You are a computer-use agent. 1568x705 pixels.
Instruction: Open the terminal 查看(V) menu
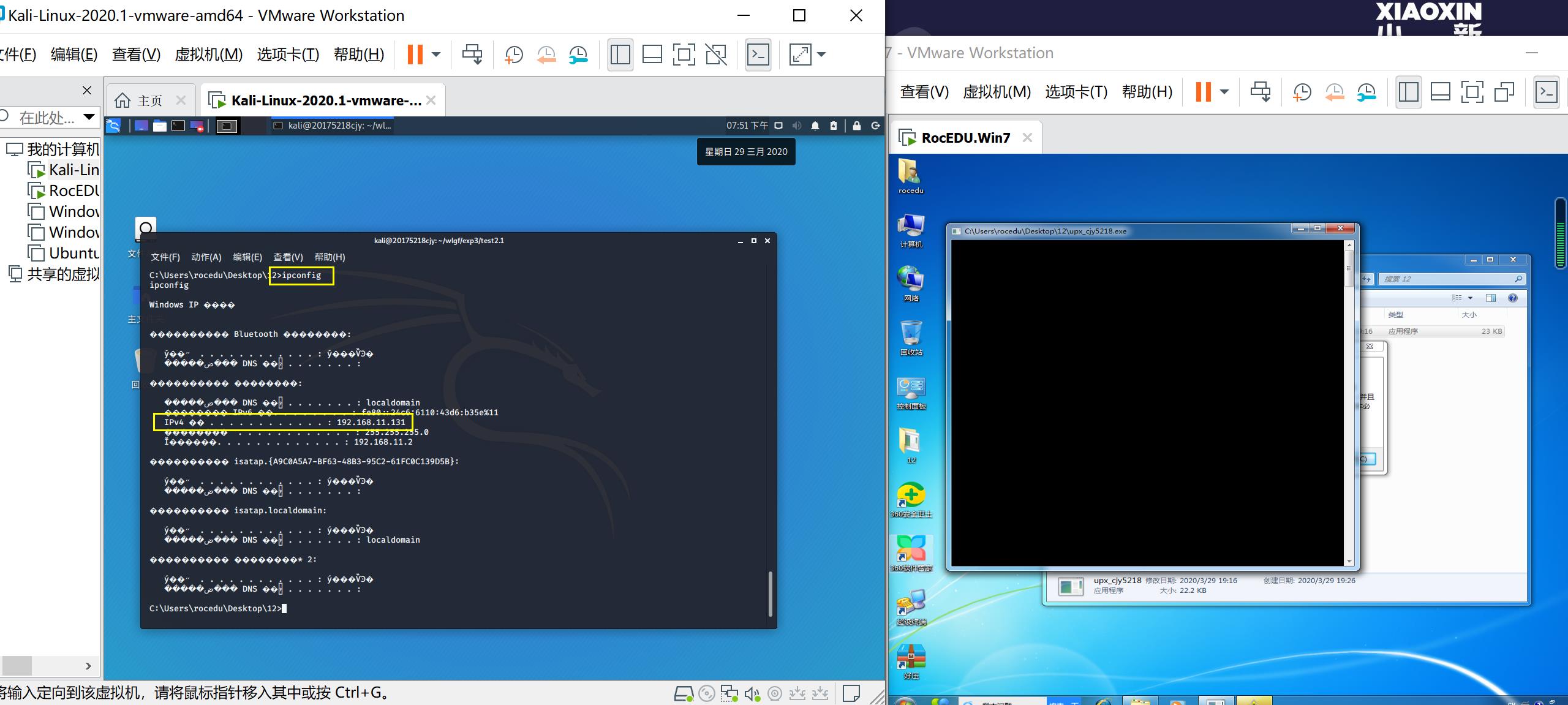coord(288,257)
